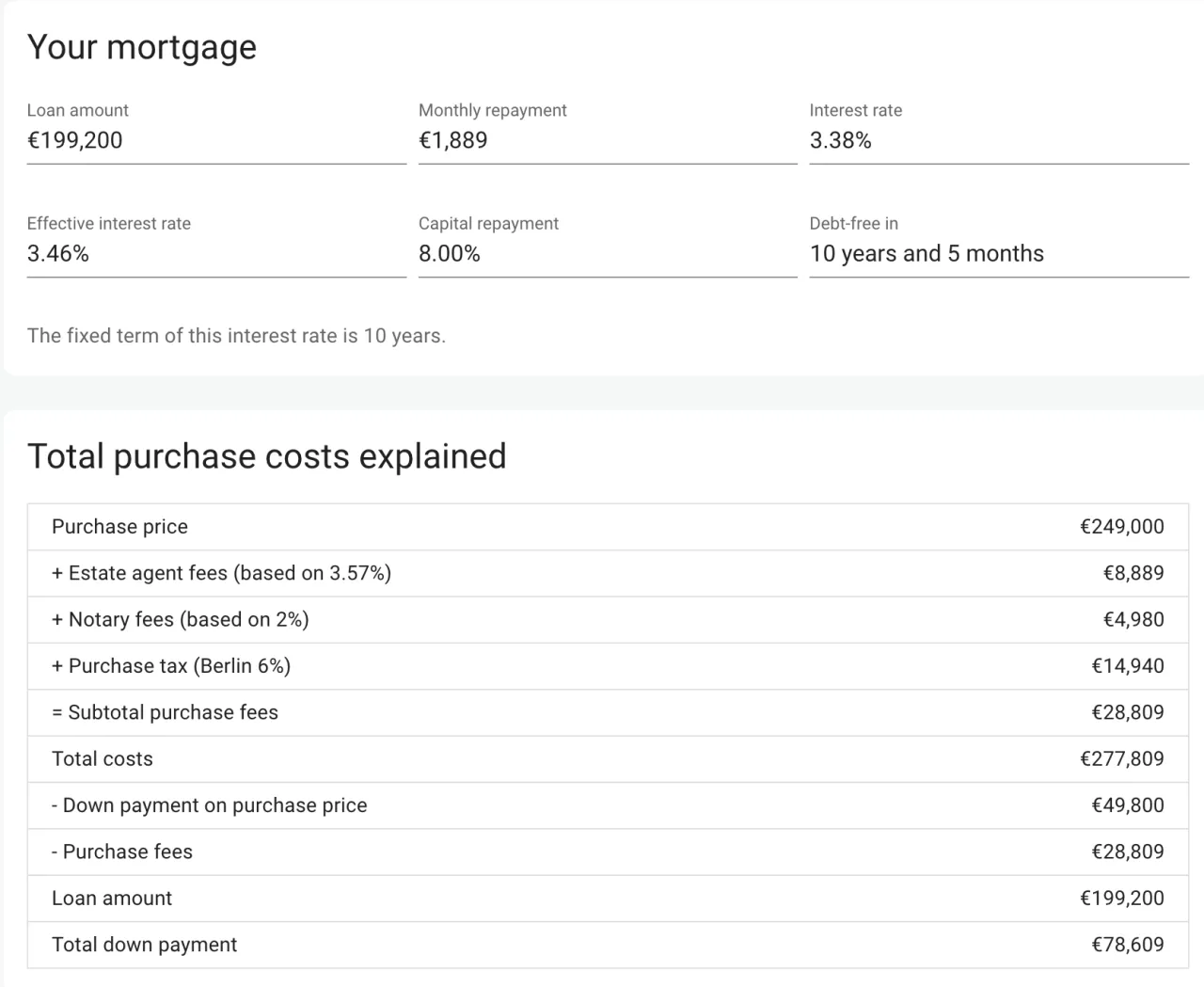
Task: Select the Total down payment row label
Action: coord(144,945)
